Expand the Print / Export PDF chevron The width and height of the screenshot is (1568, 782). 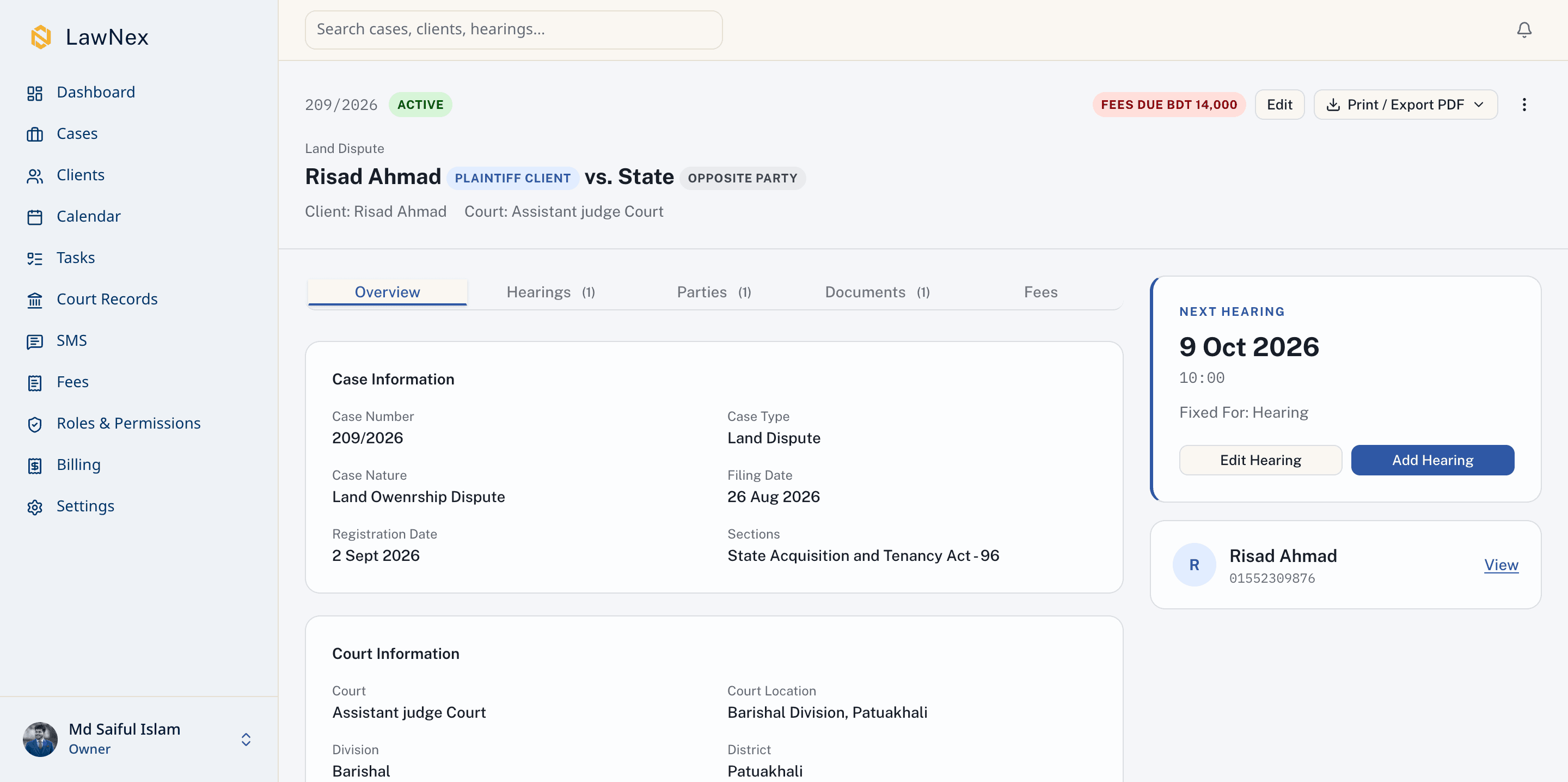pyautogui.click(x=1479, y=105)
